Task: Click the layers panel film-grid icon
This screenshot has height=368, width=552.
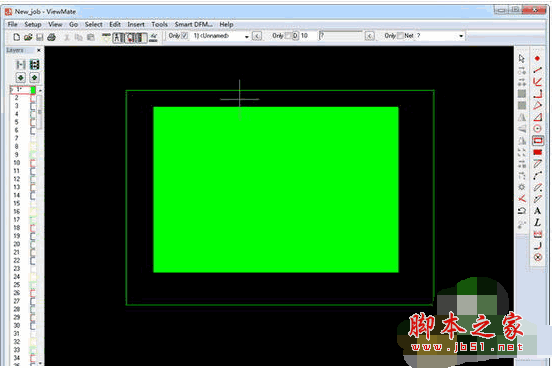Action: coord(34,64)
